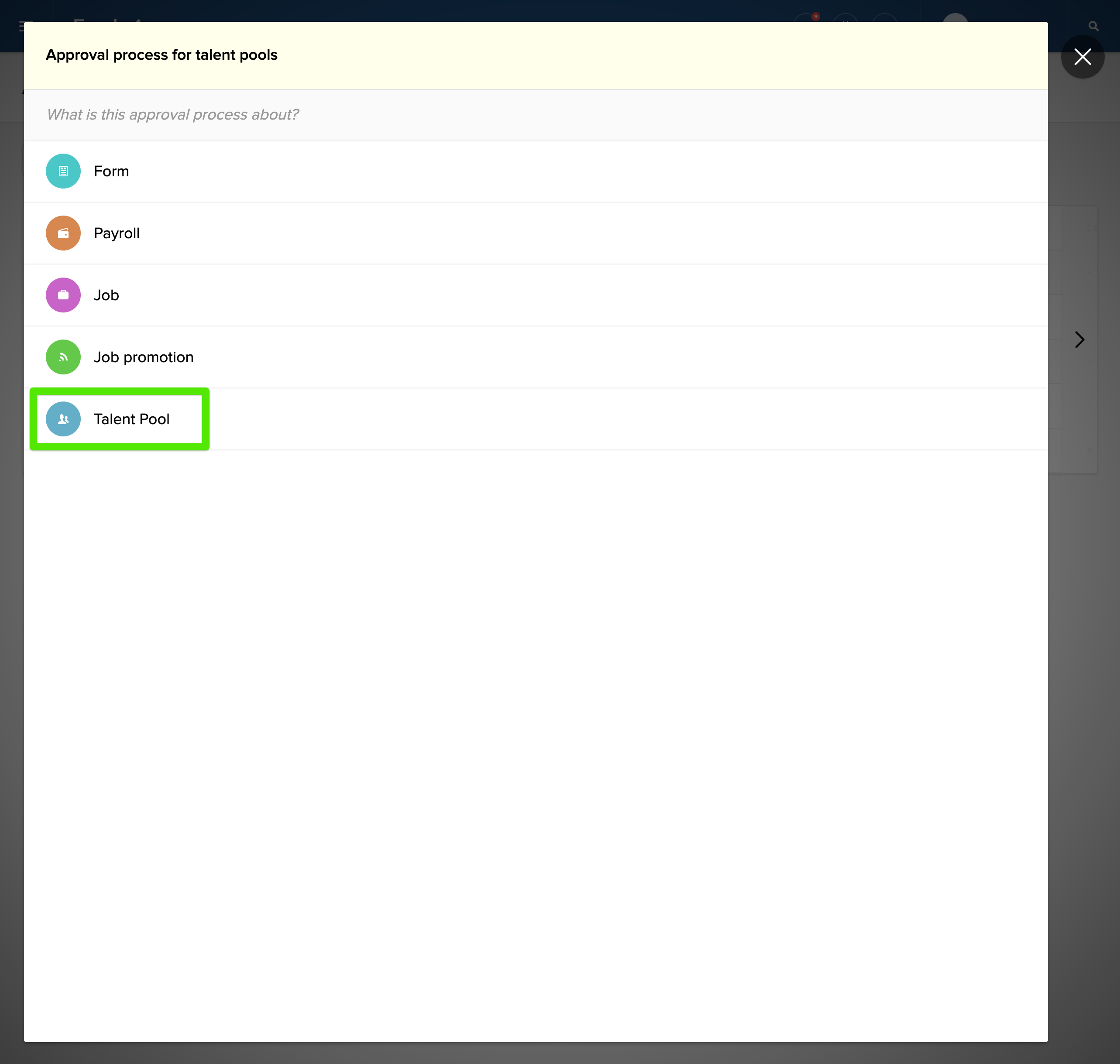Click the 'What is this approval process about?' prompt
This screenshot has height=1064, width=1120.
point(172,115)
